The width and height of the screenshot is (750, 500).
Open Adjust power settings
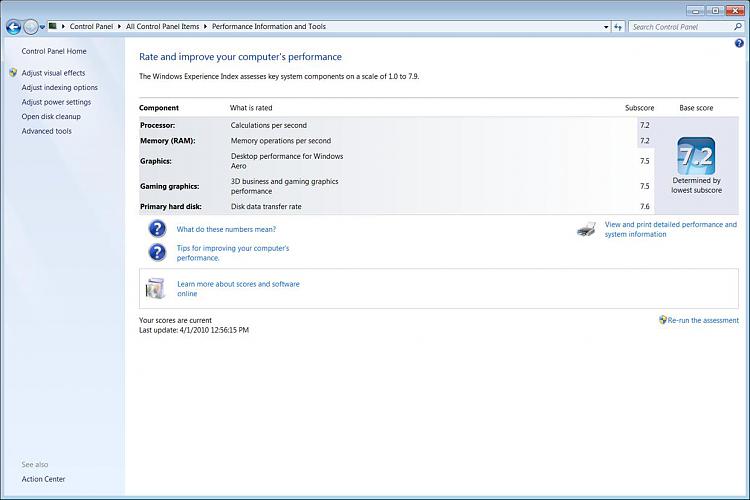[56, 102]
